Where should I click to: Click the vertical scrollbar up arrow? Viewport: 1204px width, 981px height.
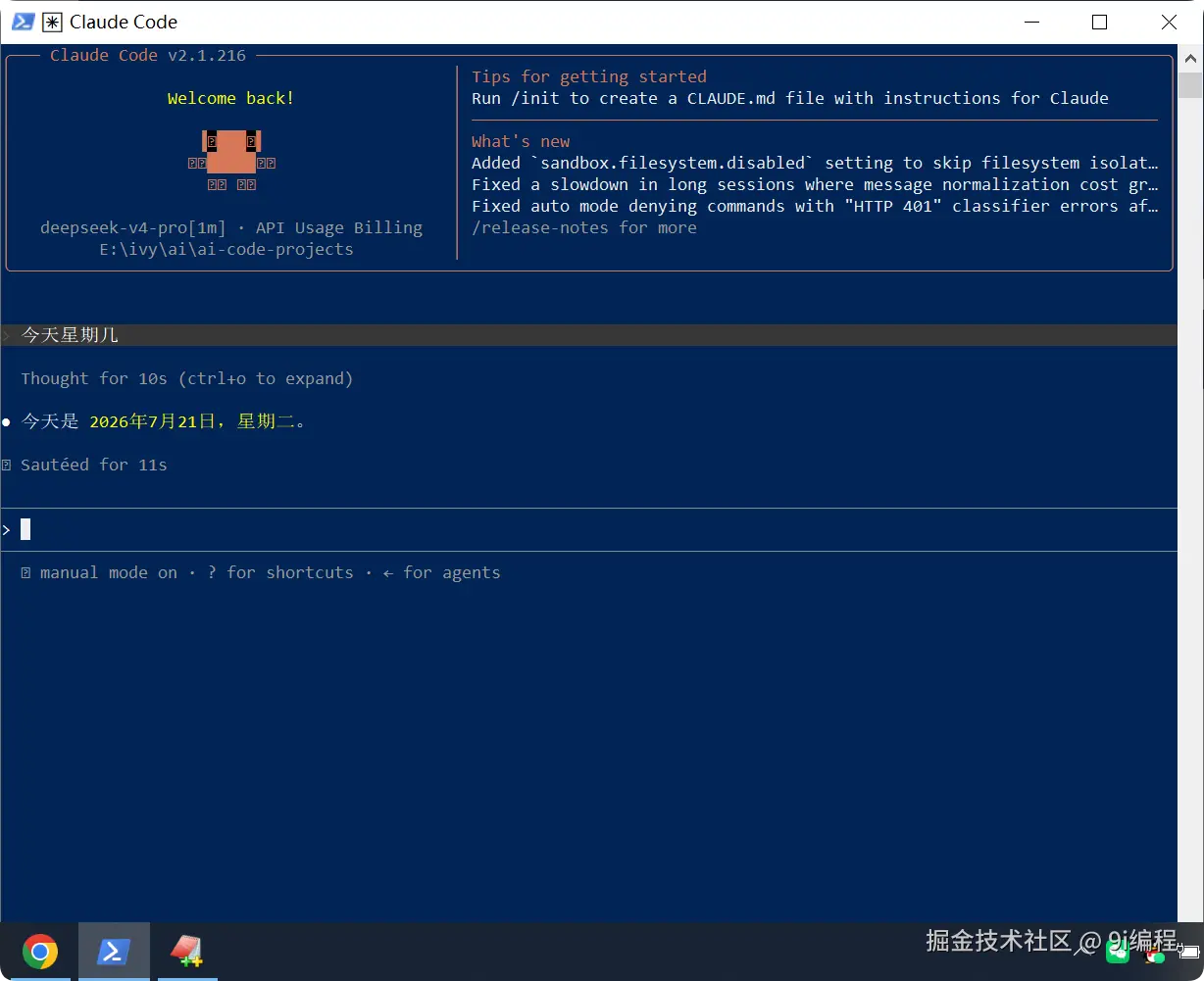1190,57
